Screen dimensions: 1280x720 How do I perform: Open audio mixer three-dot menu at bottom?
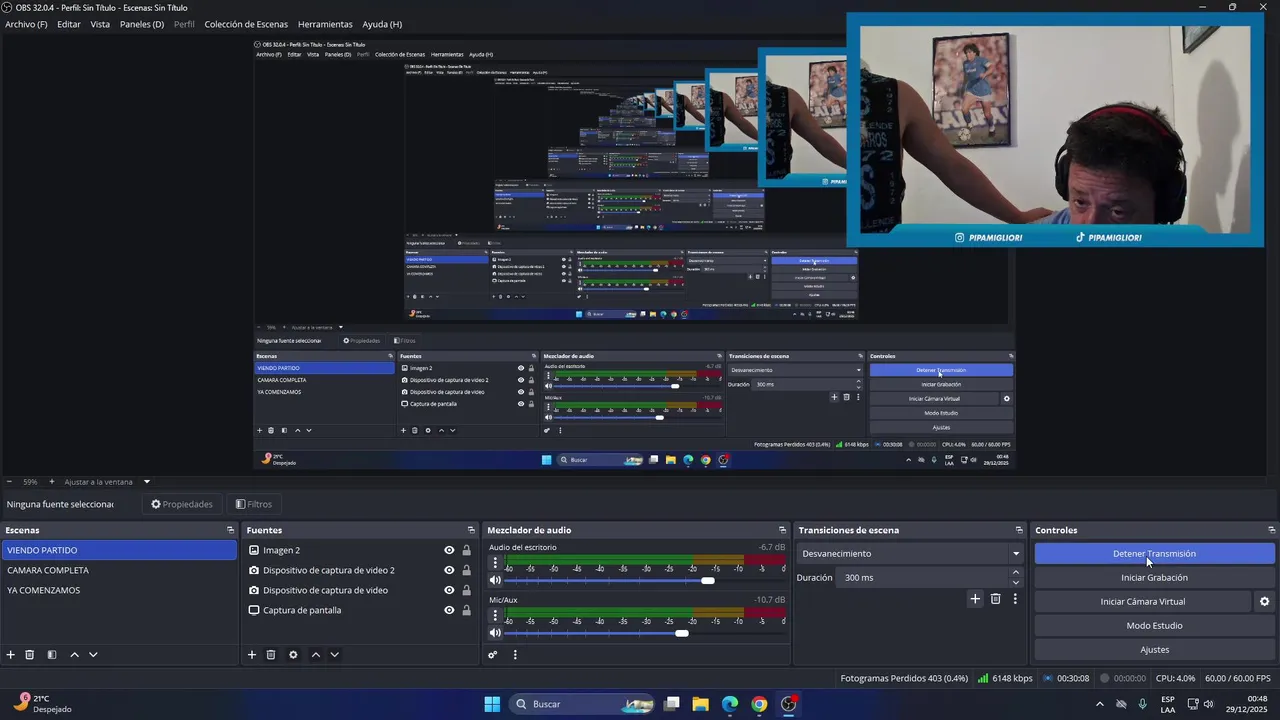(x=515, y=655)
